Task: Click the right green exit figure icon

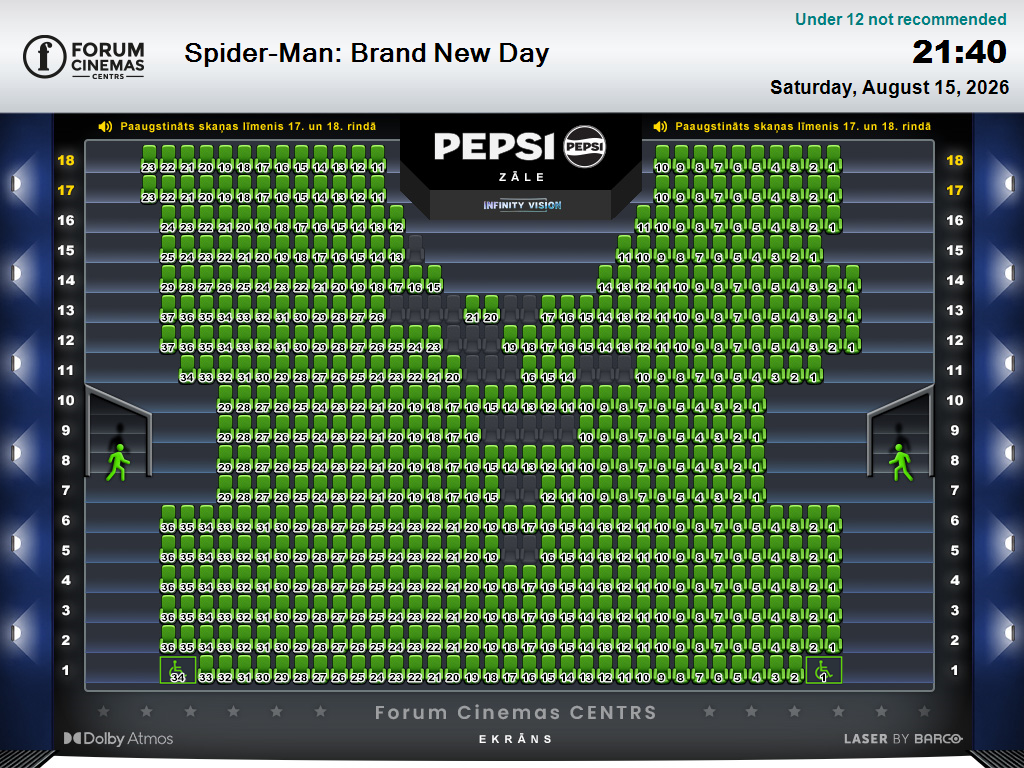Action: (901, 462)
